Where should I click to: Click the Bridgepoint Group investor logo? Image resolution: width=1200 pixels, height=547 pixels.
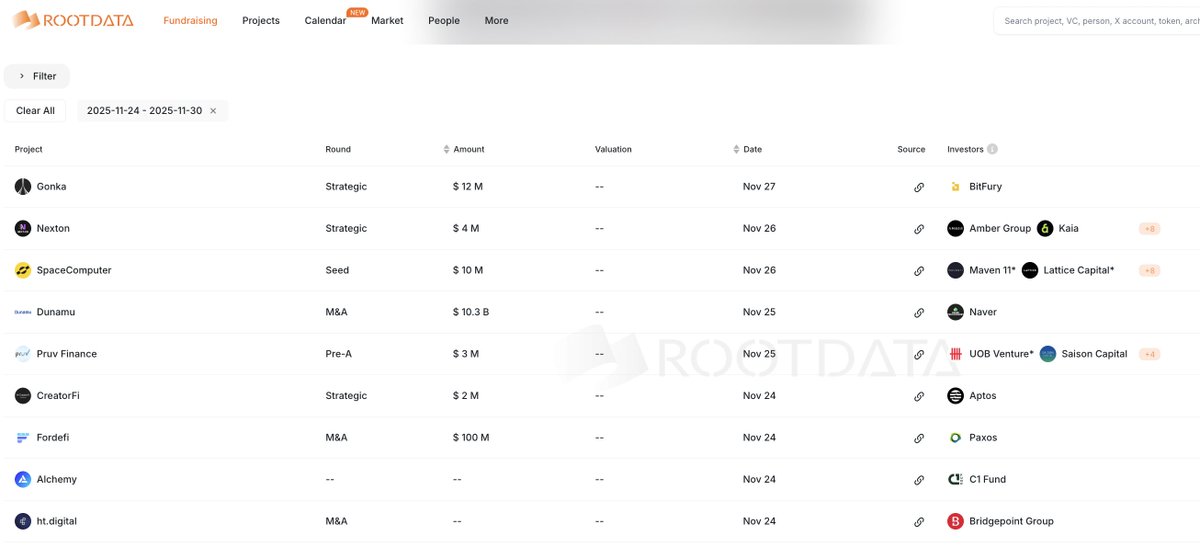[x=955, y=522]
